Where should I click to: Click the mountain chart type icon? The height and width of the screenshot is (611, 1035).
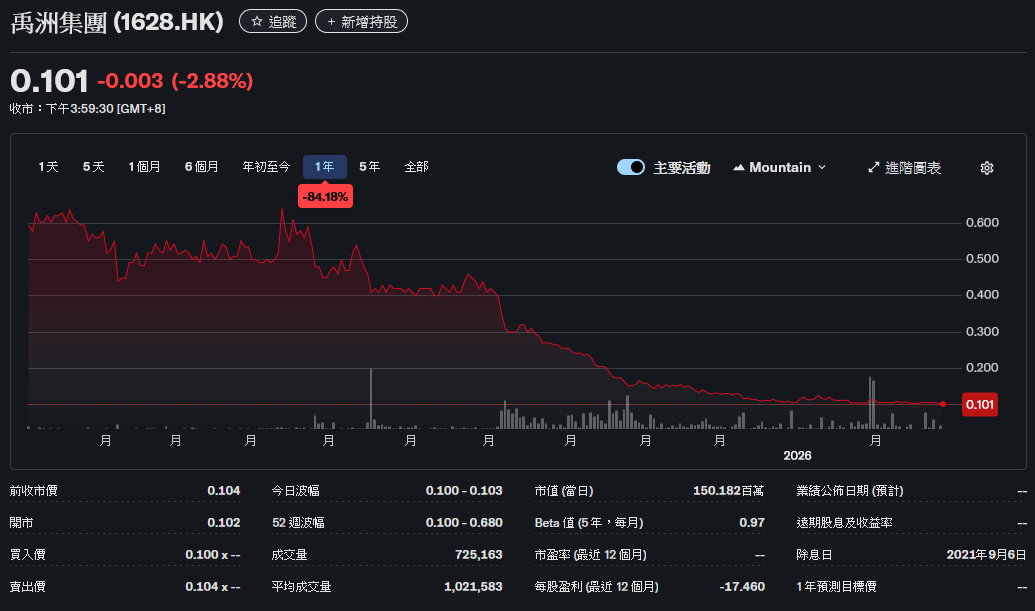[x=739, y=168]
